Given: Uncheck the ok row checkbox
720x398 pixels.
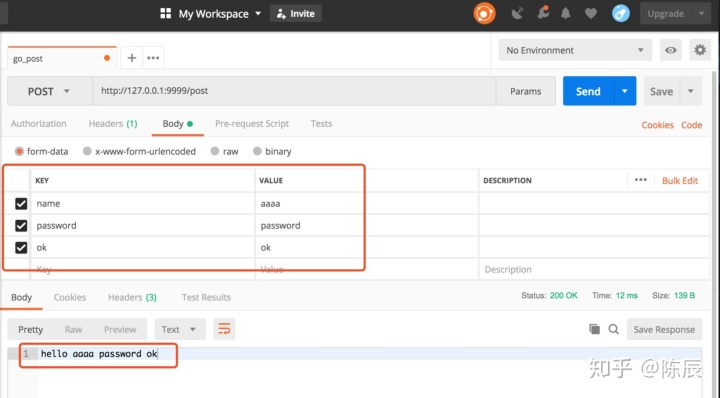Looking at the screenshot, I should pos(21,247).
